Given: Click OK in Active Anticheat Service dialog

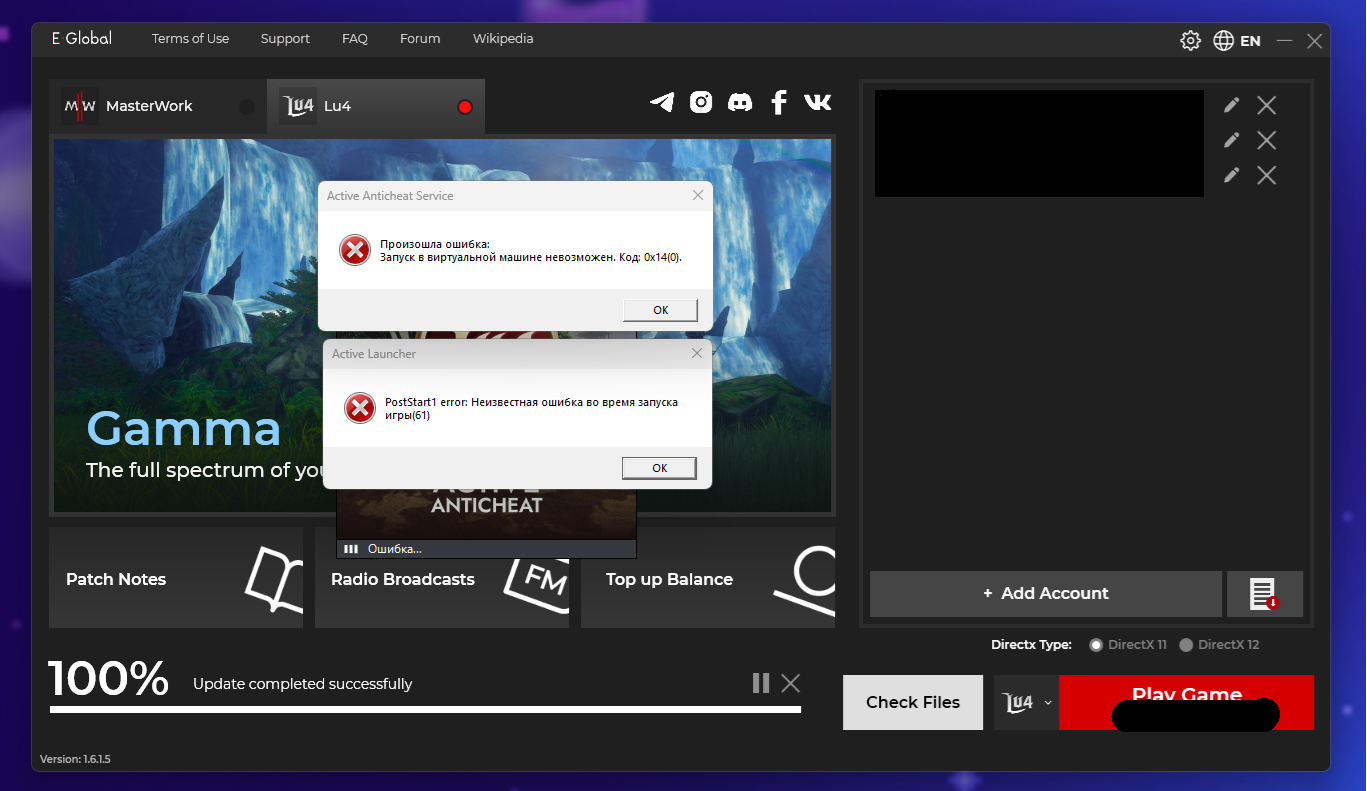Looking at the screenshot, I should click(660, 310).
